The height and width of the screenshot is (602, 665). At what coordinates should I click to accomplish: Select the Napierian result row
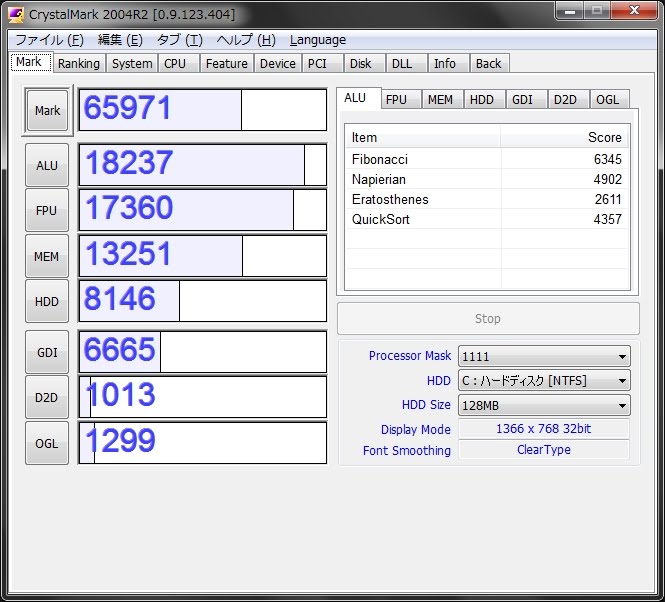pyautogui.click(x=487, y=179)
